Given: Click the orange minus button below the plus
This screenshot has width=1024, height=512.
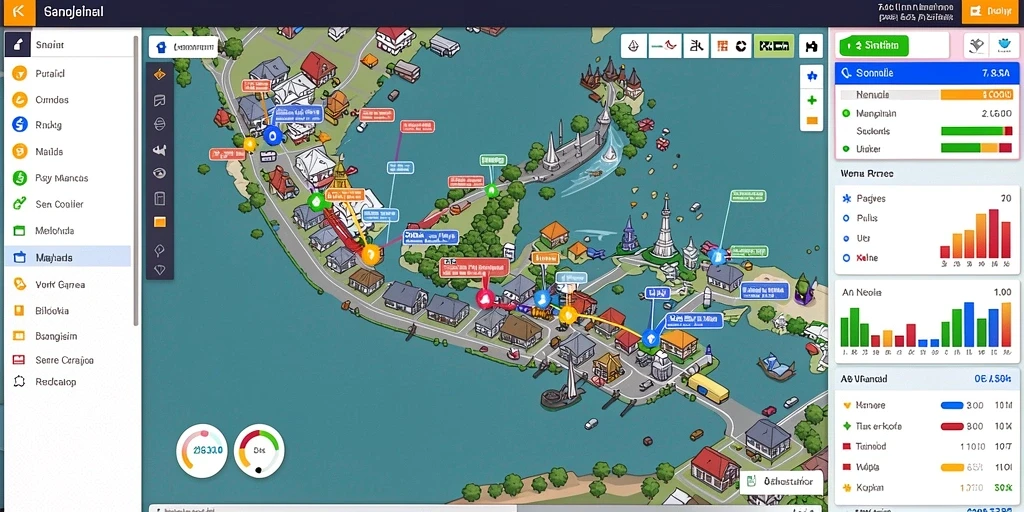Looking at the screenshot, I should tap(812, 121).
